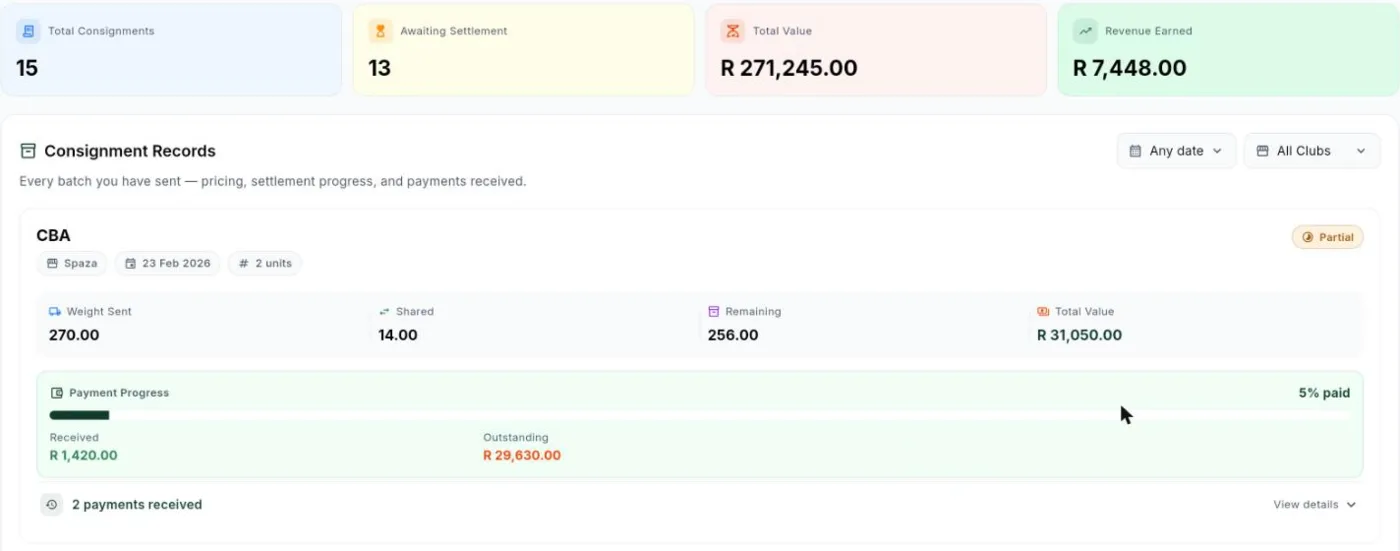Click the Weight Sent value 270.00
This screenshot has width=1400, height=551.
coord(74,335)
